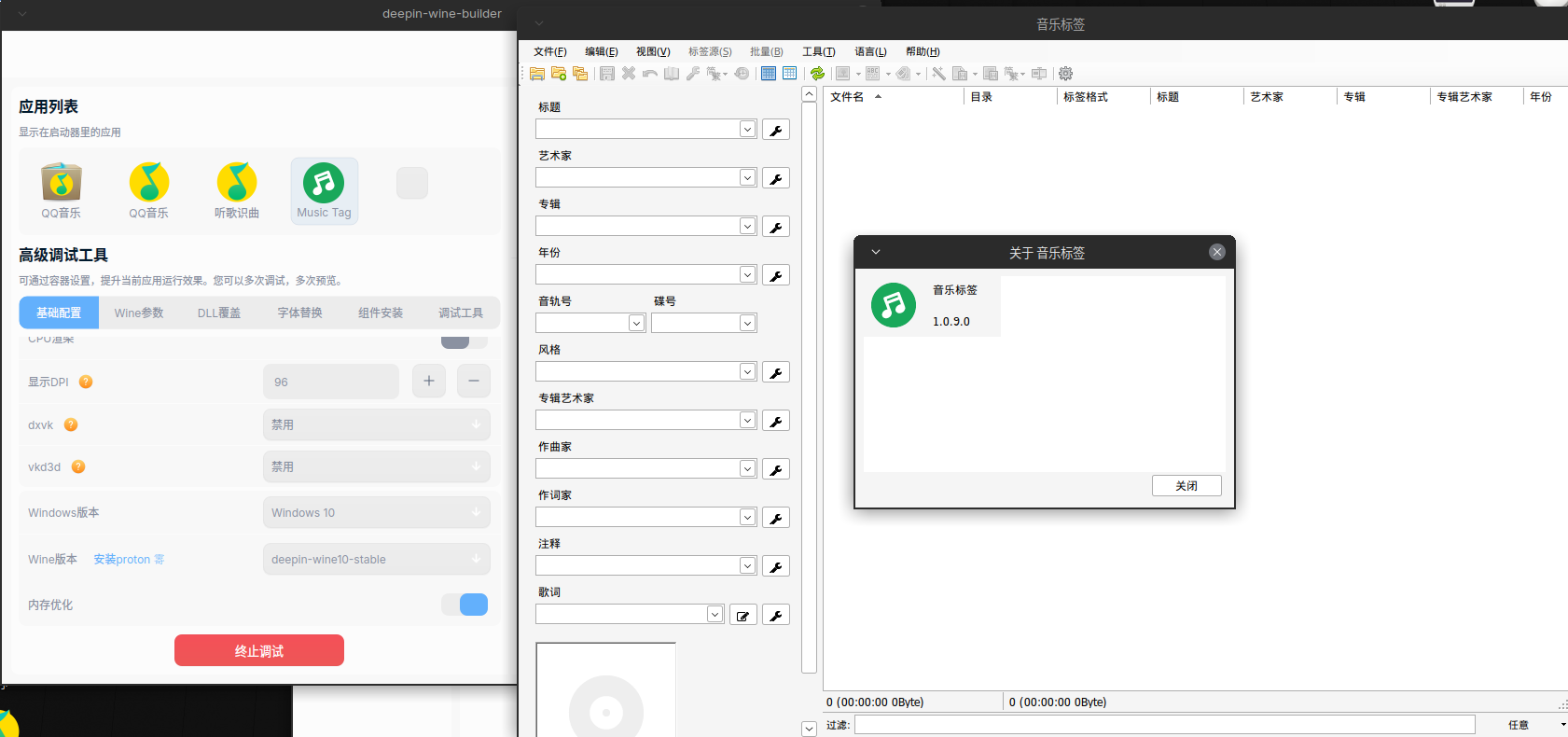Launch Music Tag in the app list

(x=324, y=190)
